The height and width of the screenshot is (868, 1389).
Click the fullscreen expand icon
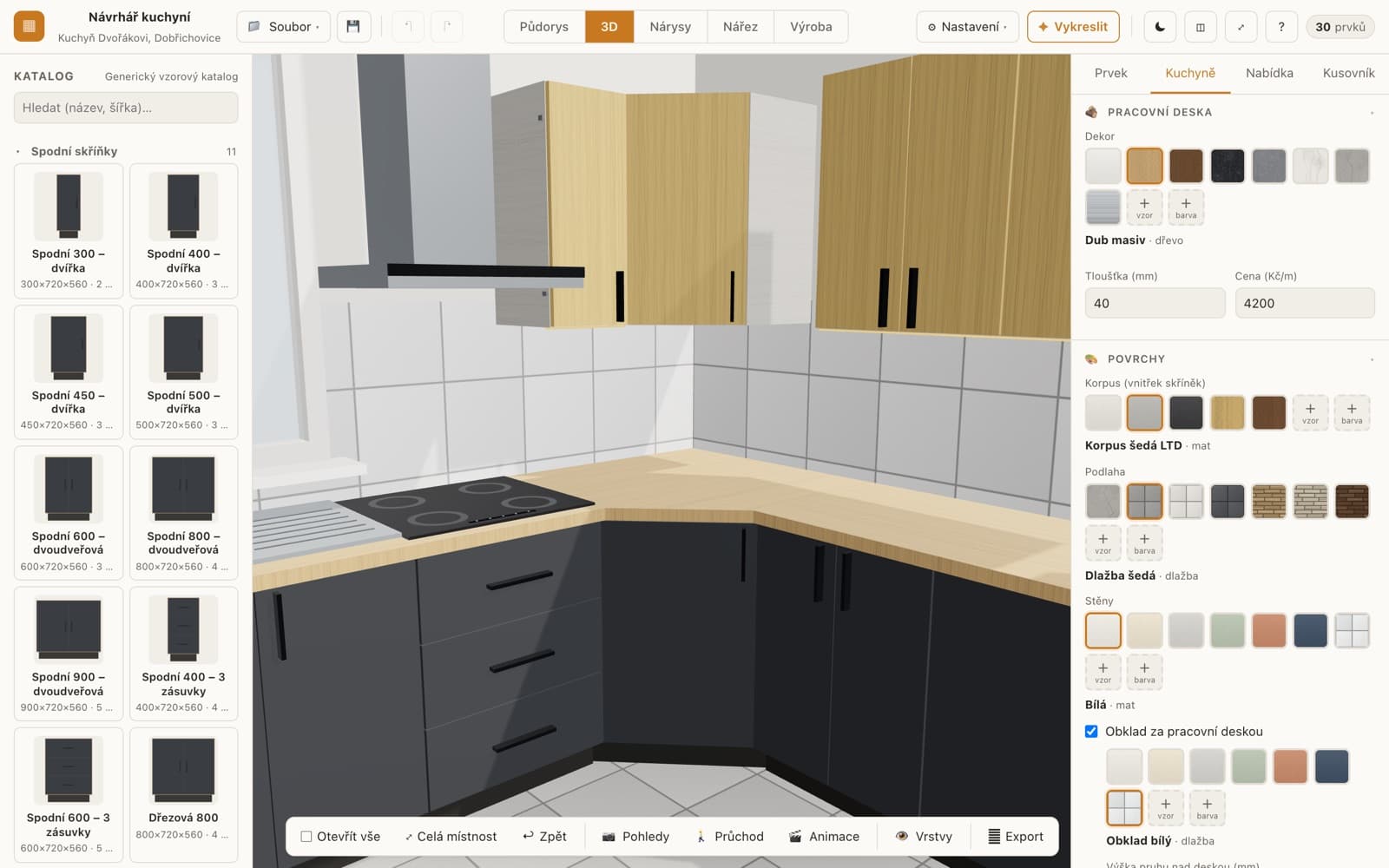1241,27
